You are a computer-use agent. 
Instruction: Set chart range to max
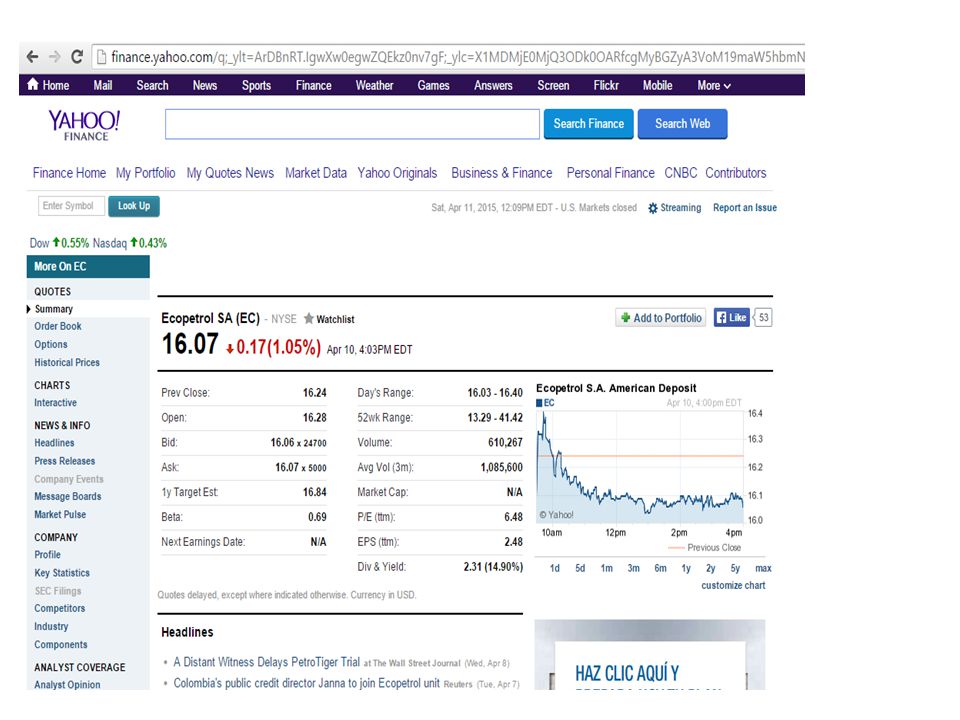763,568
